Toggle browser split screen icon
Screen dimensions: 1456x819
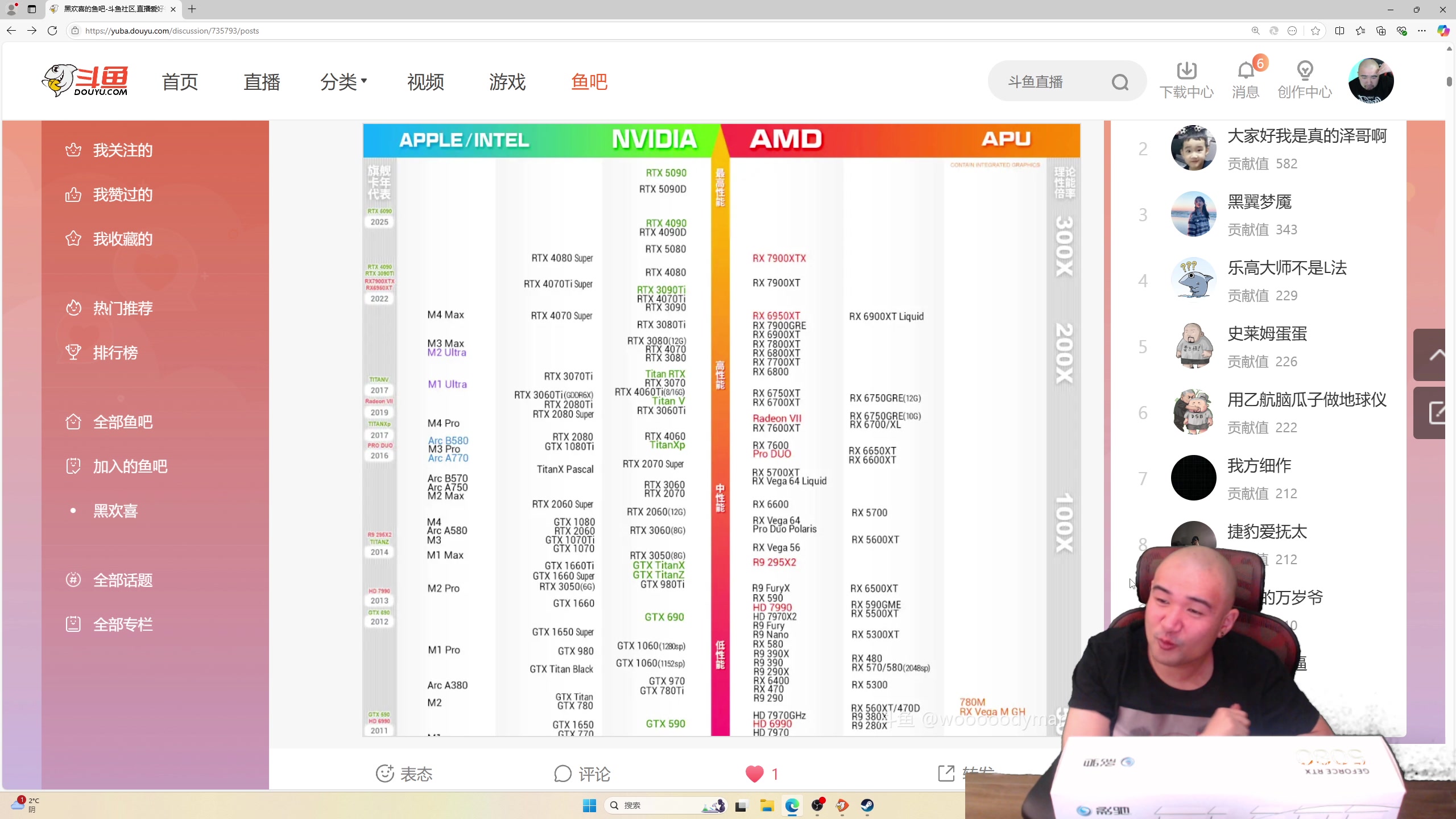click(1339, 31)
